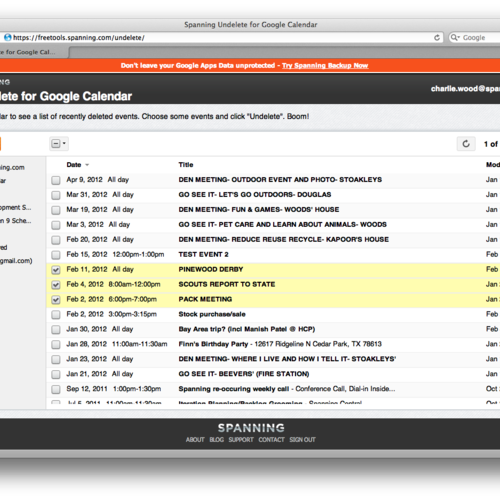Image resolution: width=500 pixels, height=500 pixels.
Task: Open the BLOG footer link
Action: pos(217,440)
